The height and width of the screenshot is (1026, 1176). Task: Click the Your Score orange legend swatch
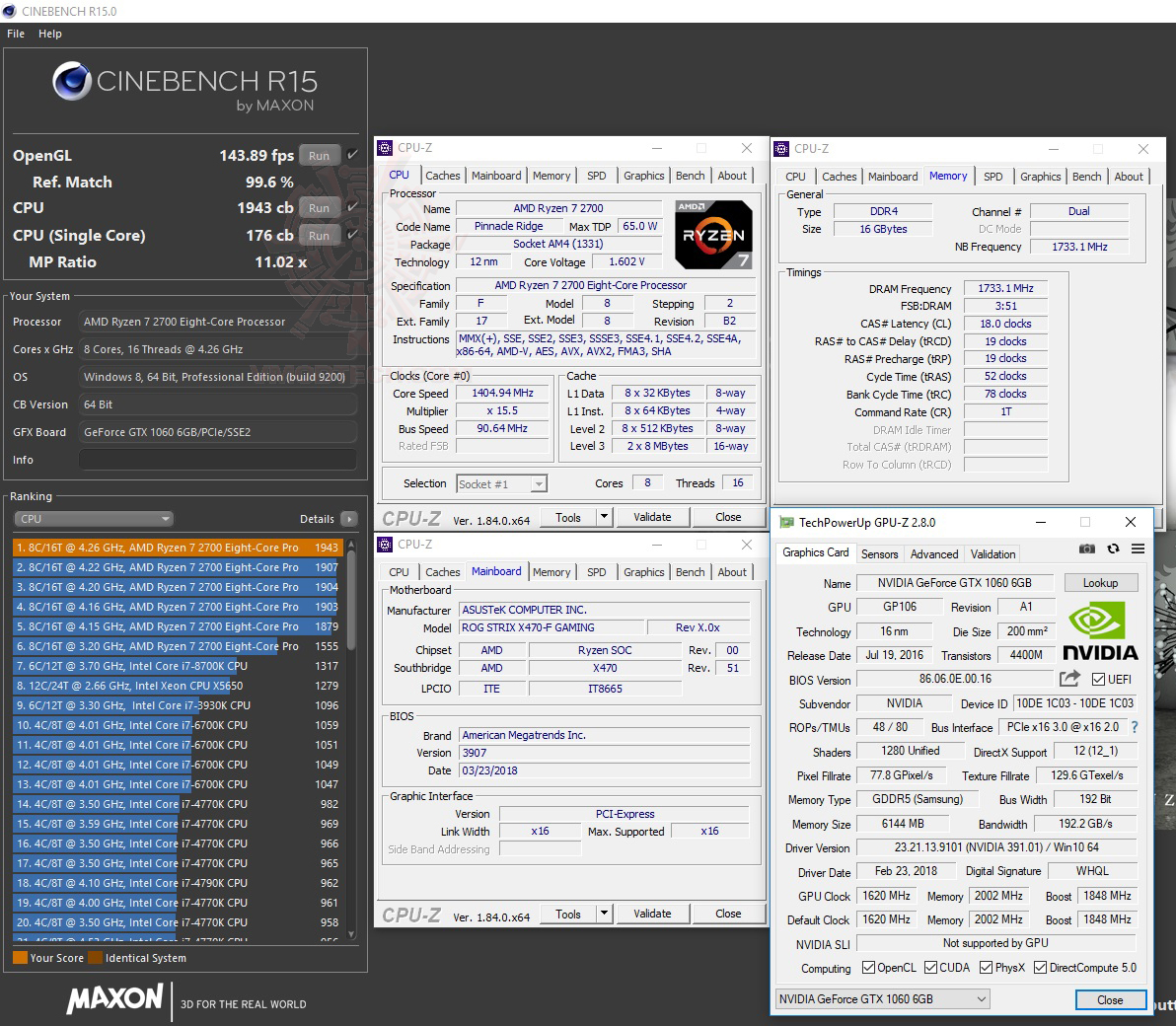click(21, 957)
